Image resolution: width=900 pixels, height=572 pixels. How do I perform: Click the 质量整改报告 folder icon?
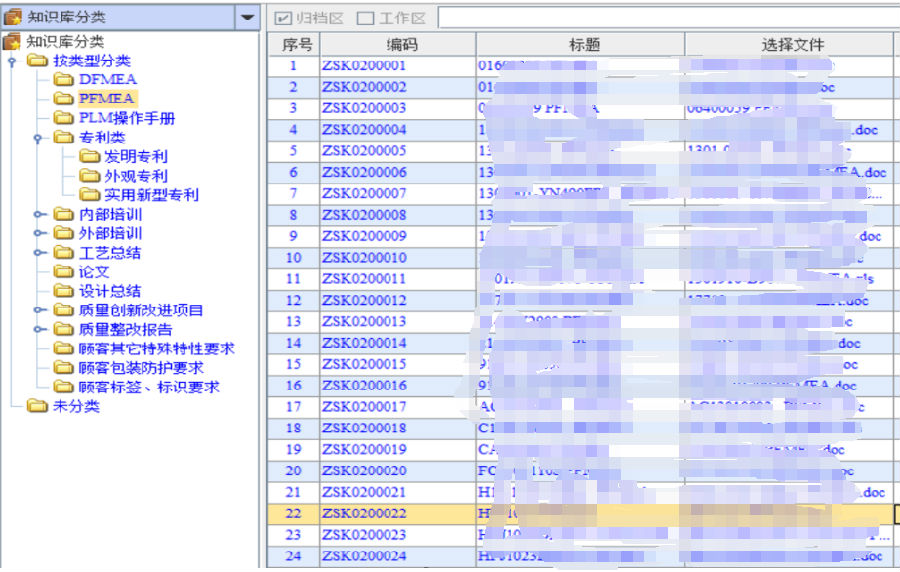[63, 329]
